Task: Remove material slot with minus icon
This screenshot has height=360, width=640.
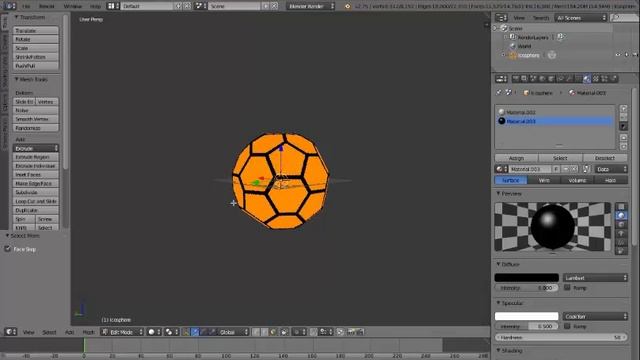Action: [623, 117]
